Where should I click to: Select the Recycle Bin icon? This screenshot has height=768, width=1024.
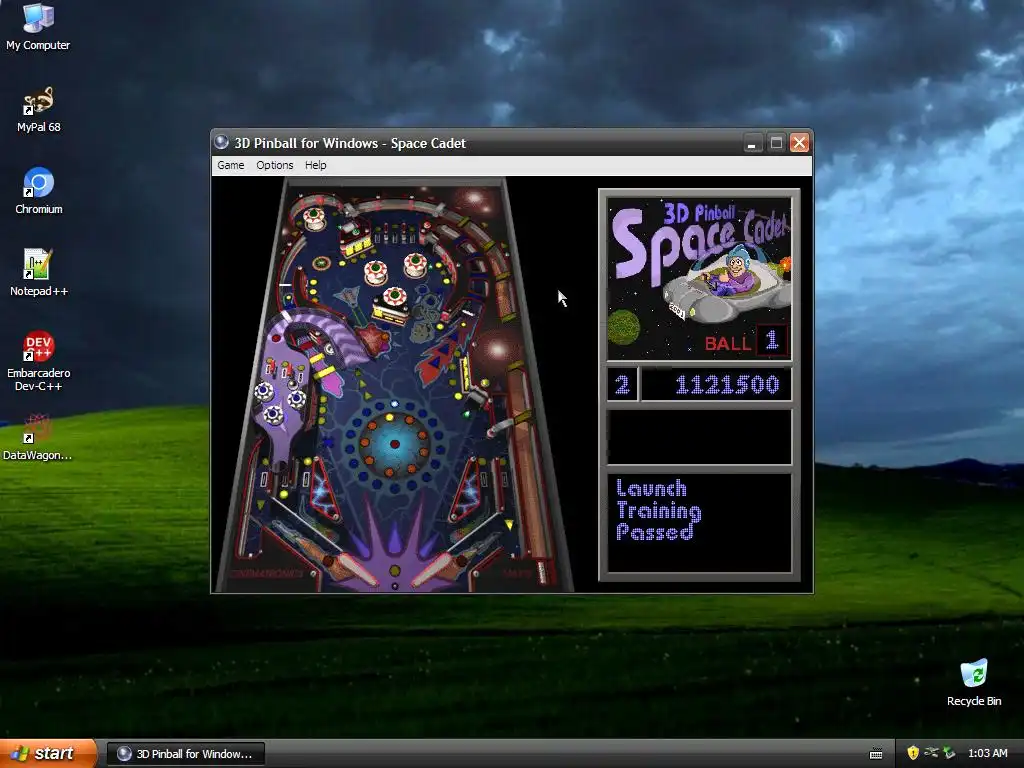tap(974, 683)
